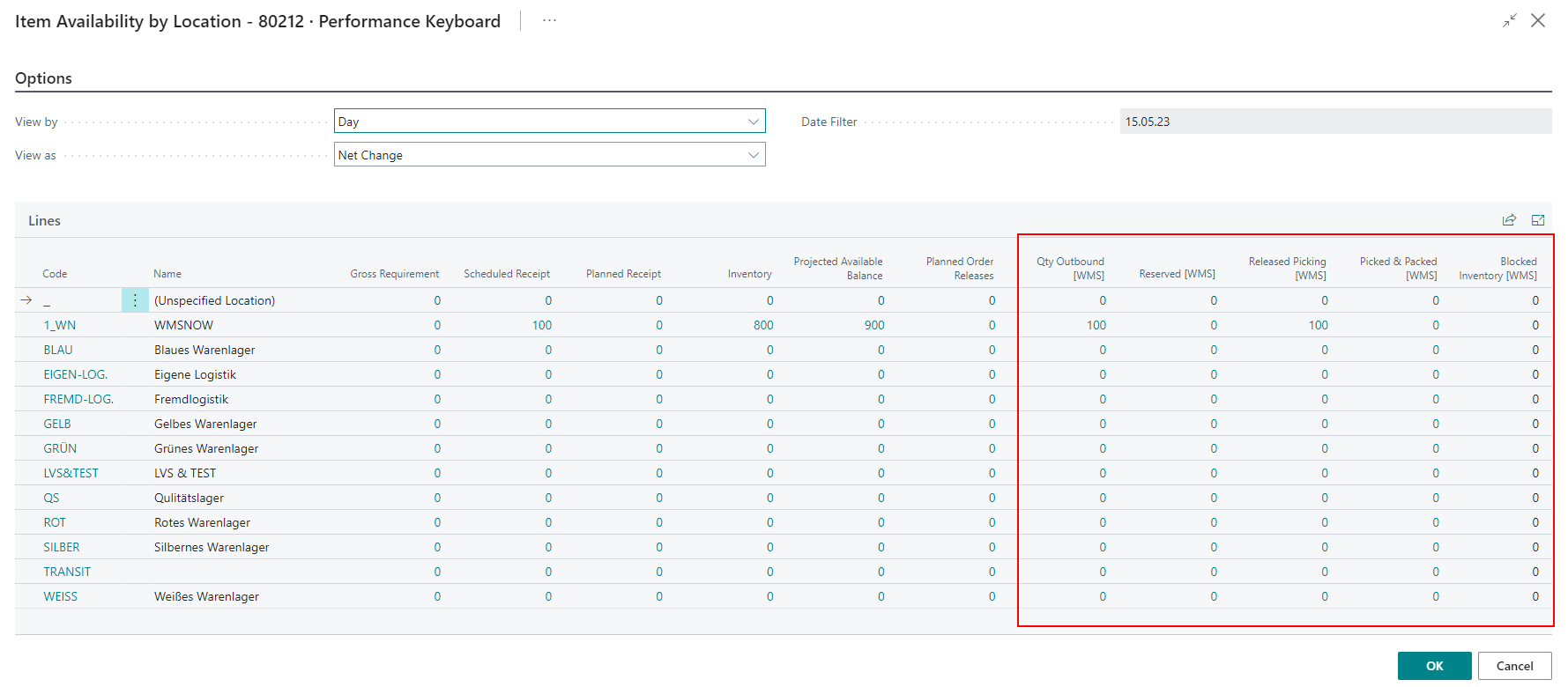Click Scheduled Receipt value 100 for WMSNOW
The height and width of the screenshot is (687, 1568).
pos(541,325)
